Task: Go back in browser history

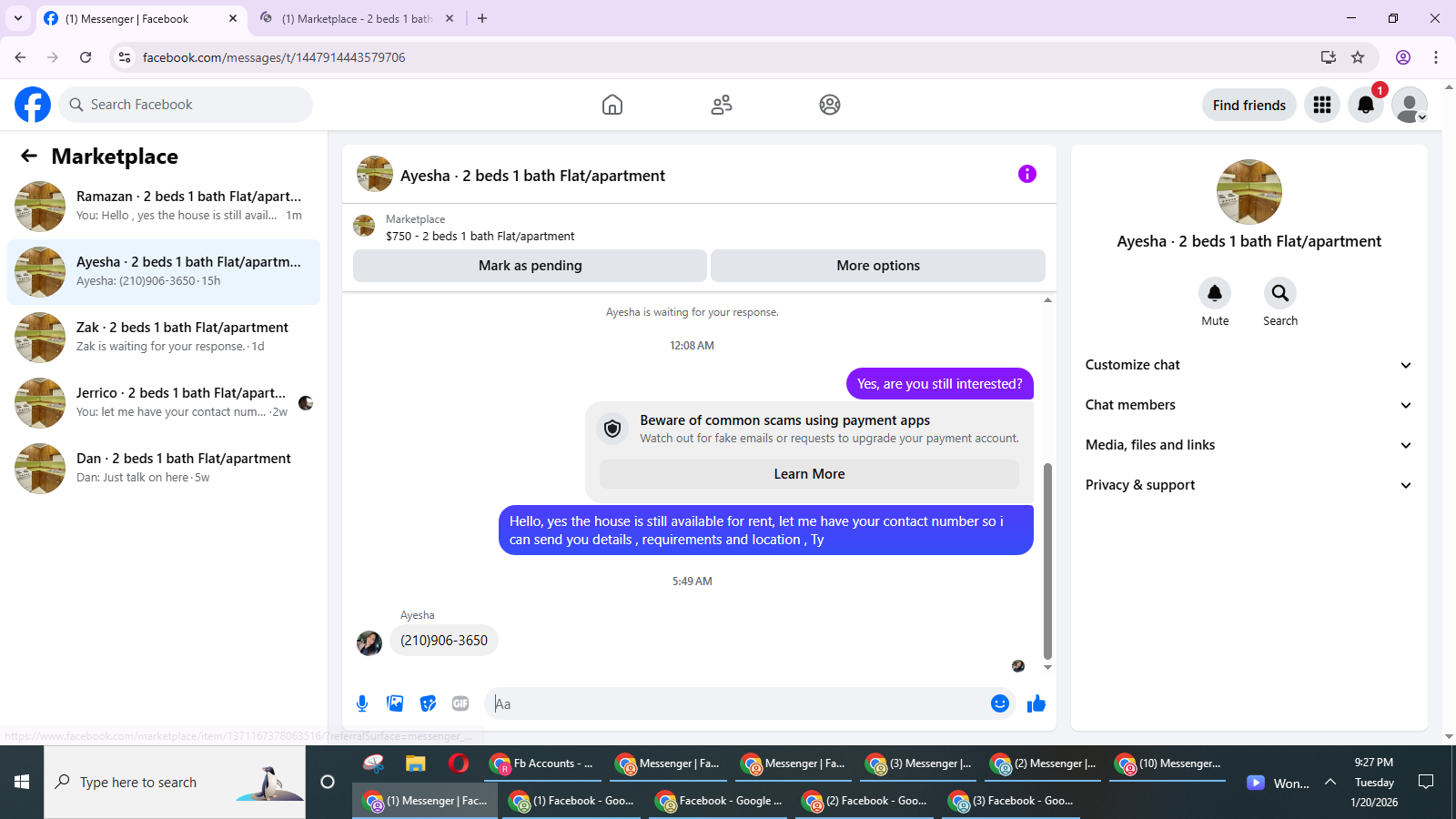Action: click(20, 57)
